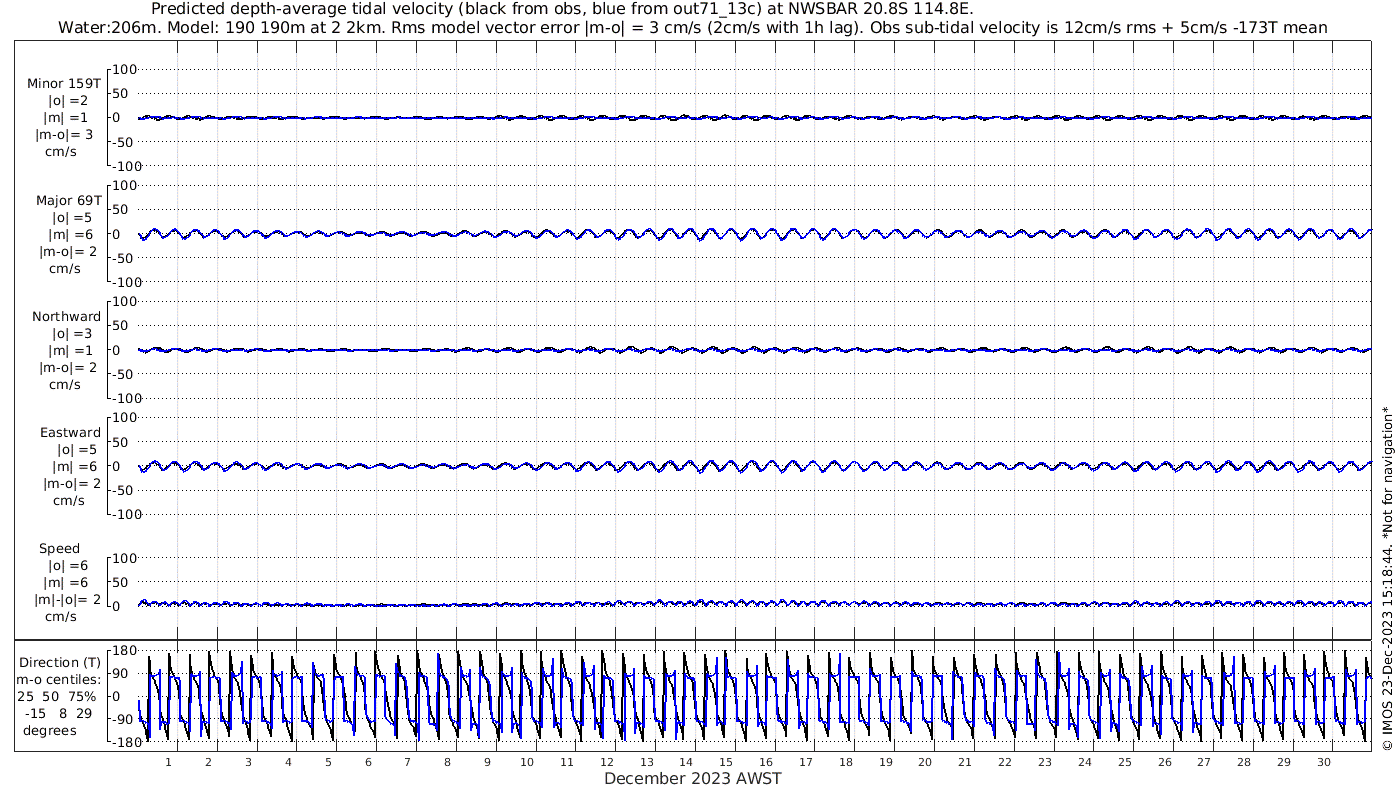Click the '|m-o| =3' value under Minor 159T
1400x800 pixels.
click(66, 134)
